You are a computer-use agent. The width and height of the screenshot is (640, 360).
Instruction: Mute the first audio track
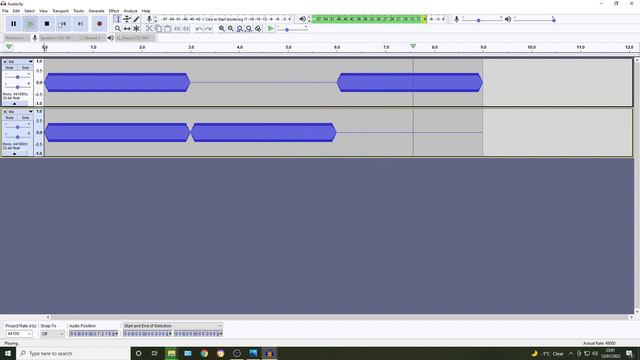pos(10,68)
